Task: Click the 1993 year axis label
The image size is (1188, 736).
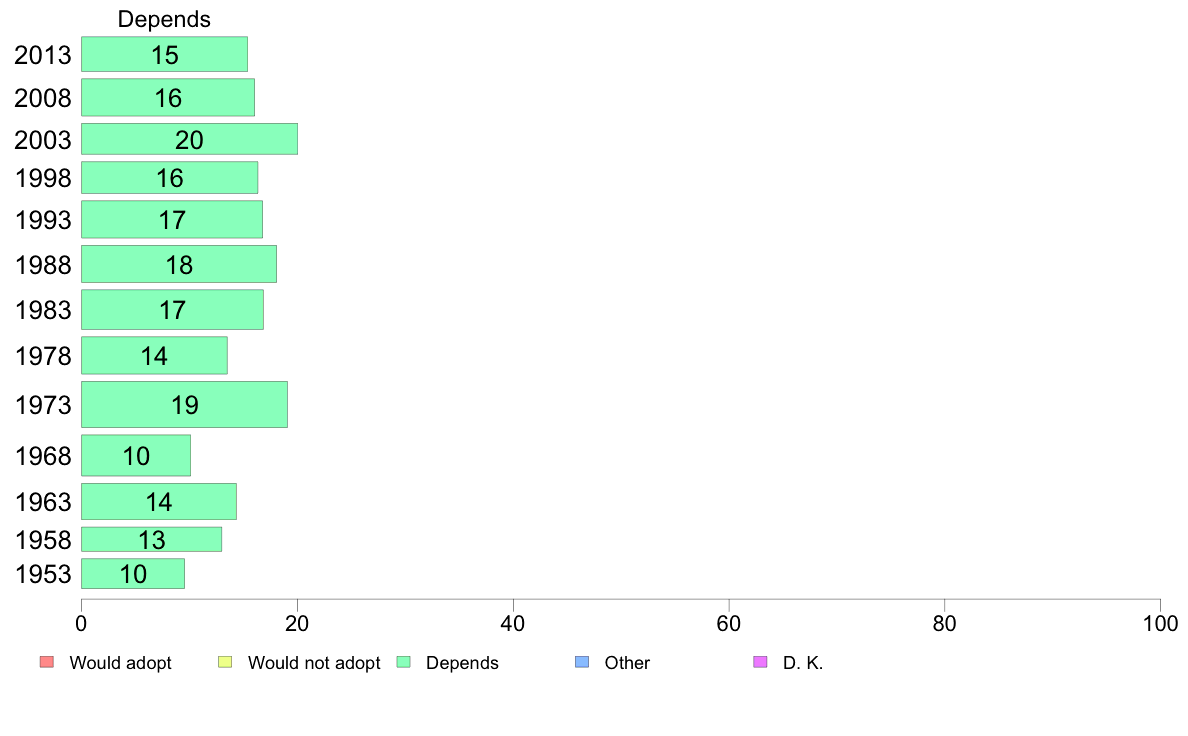Action: tap(43, 220)
